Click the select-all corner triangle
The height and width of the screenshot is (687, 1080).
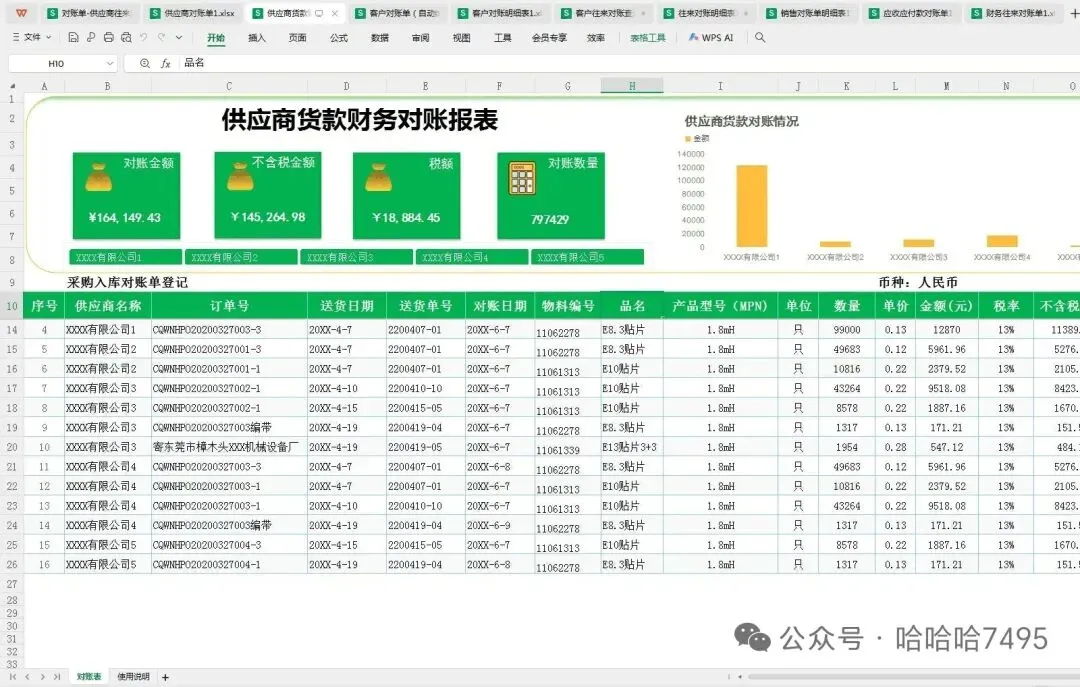point(12,86)
